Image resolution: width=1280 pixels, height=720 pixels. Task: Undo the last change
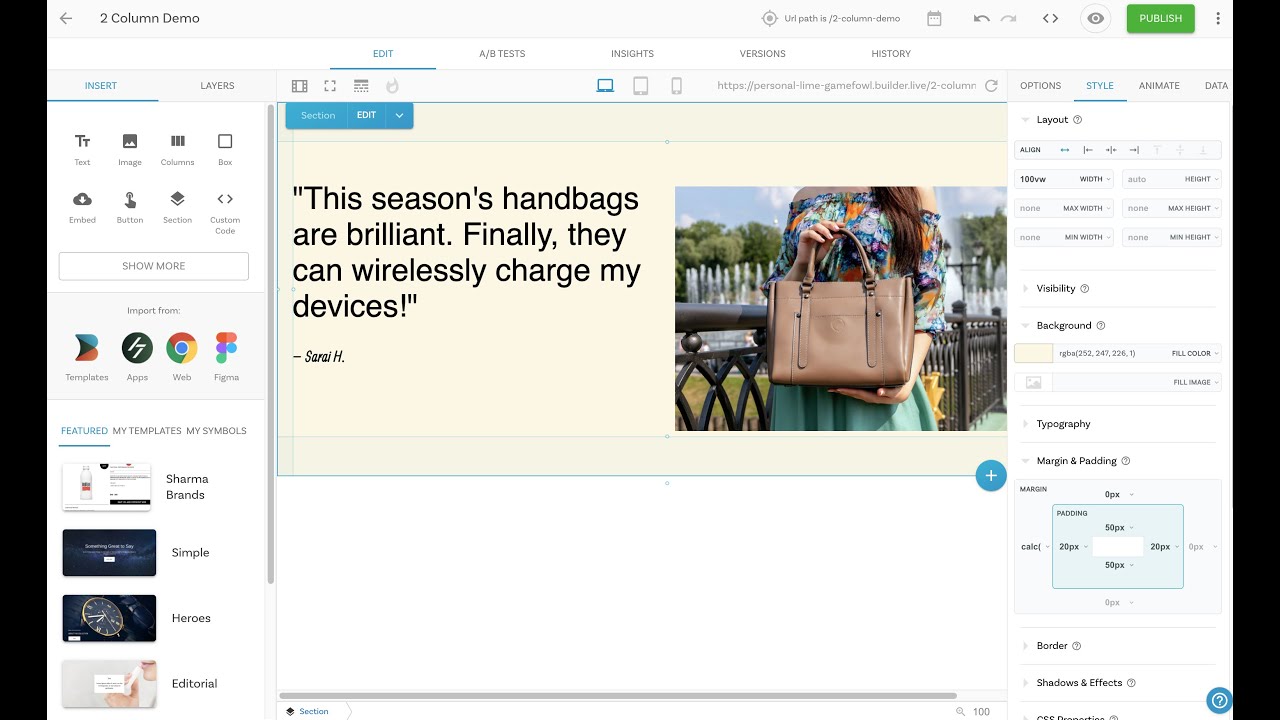click(981, 18)
